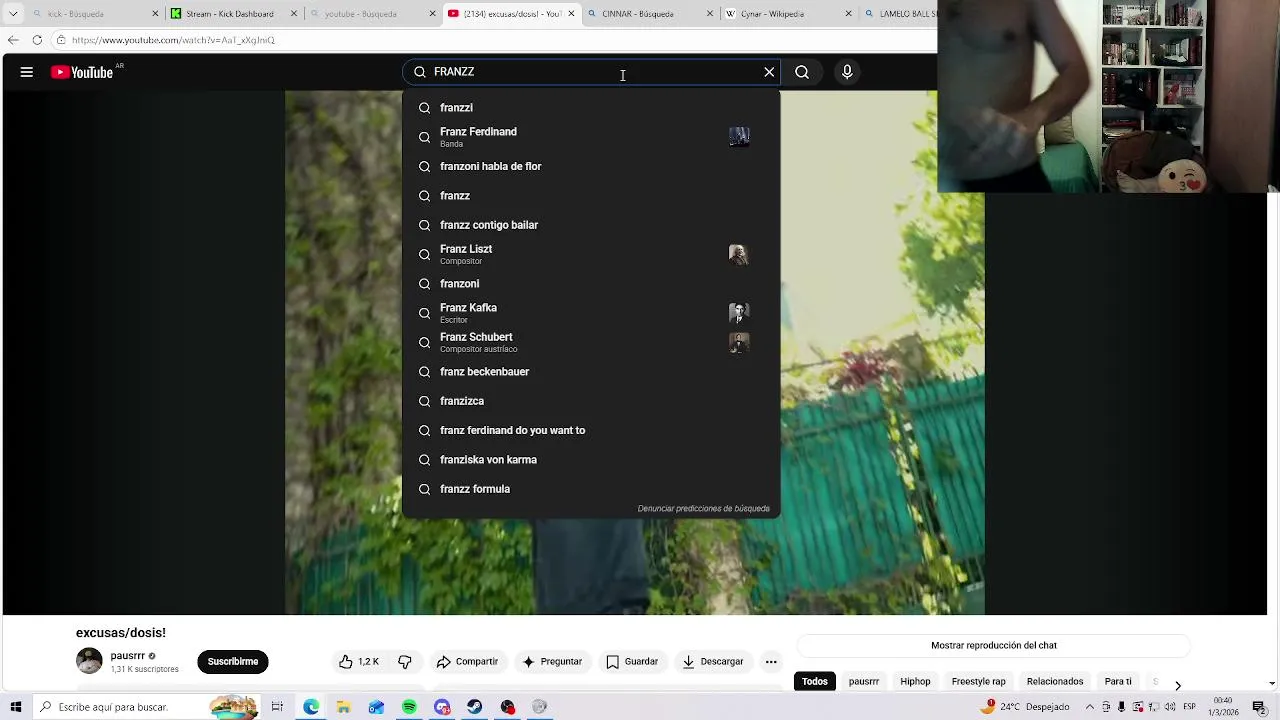Pick the suggestion 'franzz contigo bailar'
This screenshot has width=1280, height=720.
[x=591, y=225]
